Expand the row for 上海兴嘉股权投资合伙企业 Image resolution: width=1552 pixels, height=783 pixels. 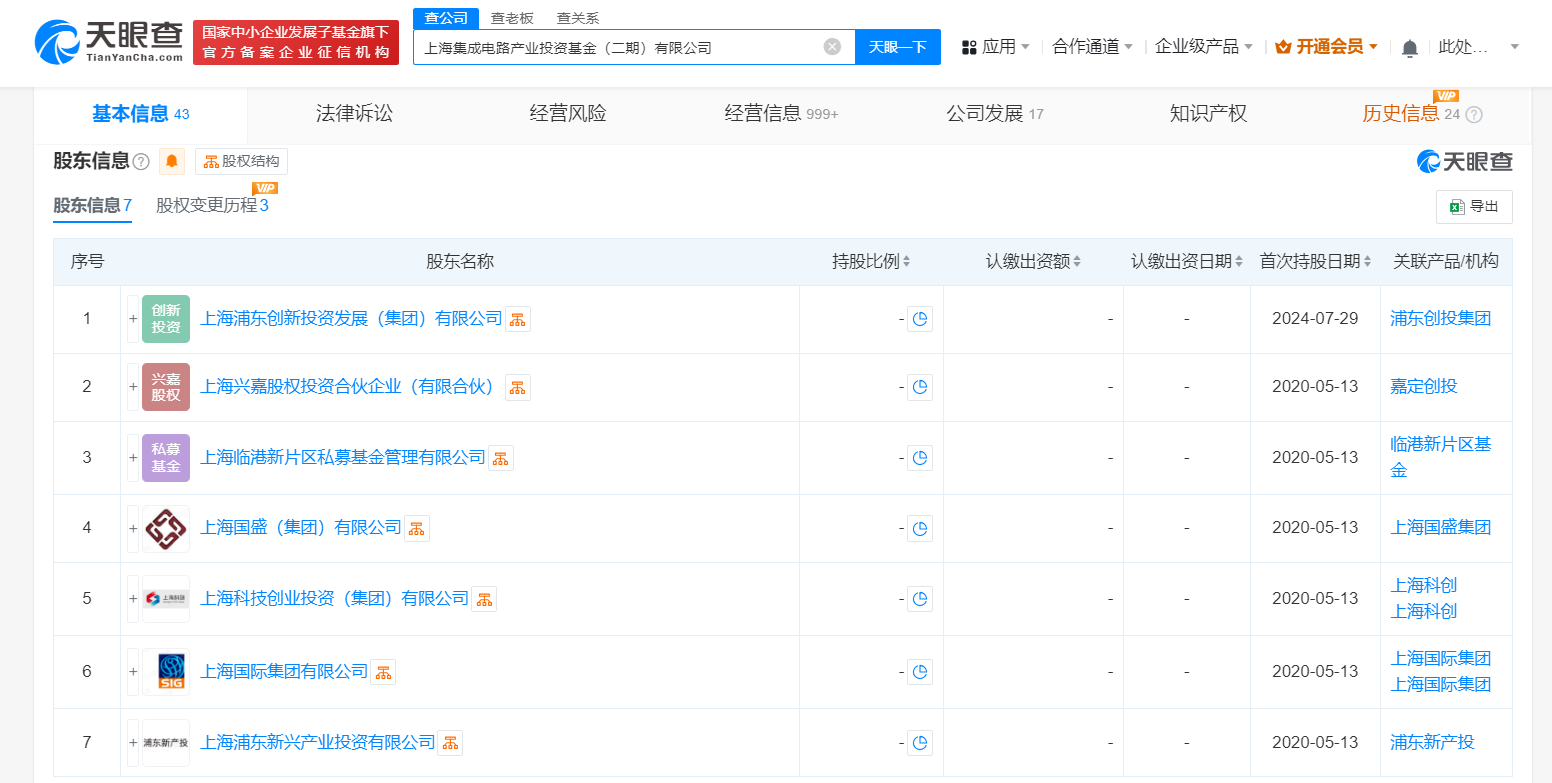[x=132, y=387]
